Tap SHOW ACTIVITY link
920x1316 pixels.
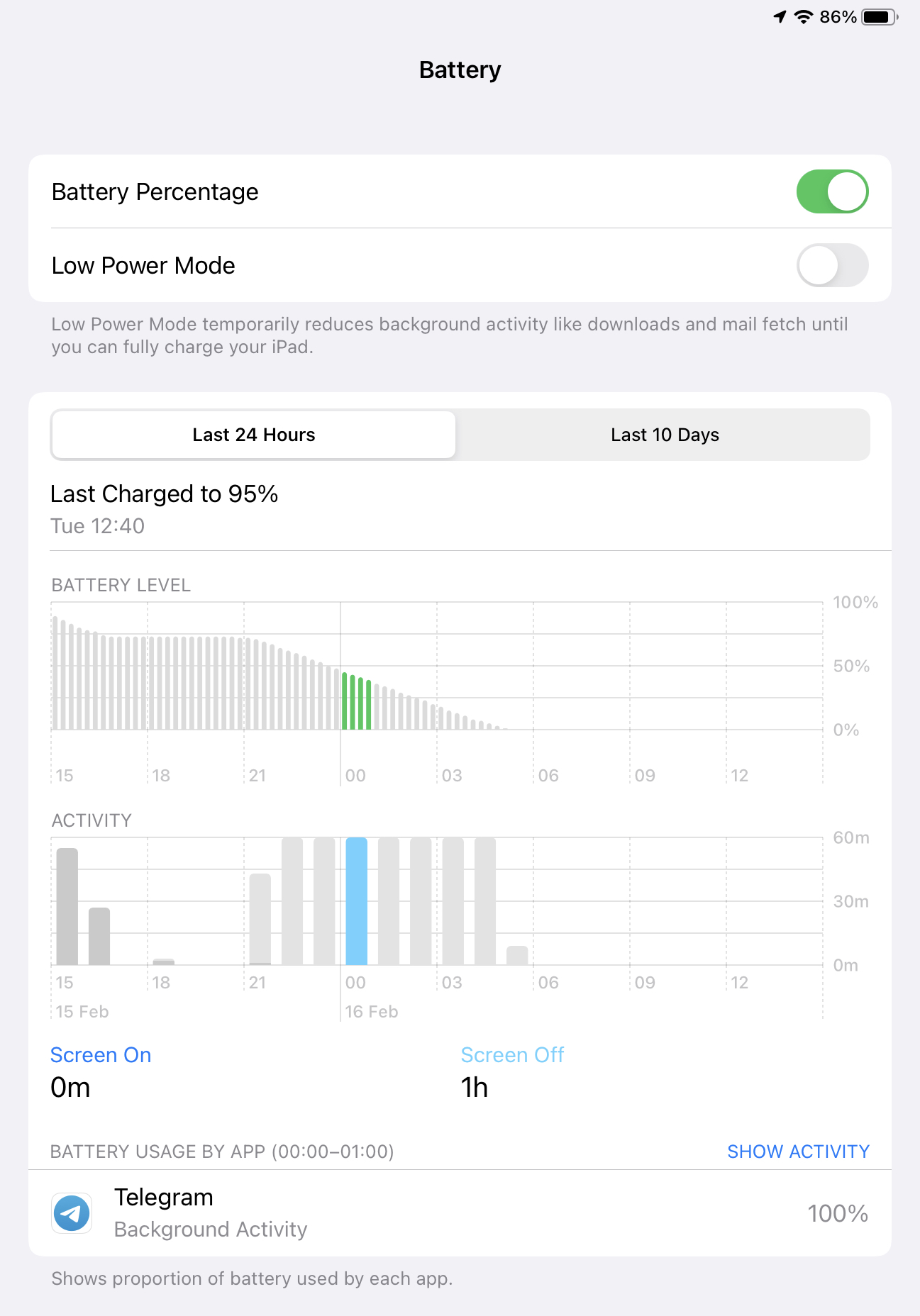798,1151
